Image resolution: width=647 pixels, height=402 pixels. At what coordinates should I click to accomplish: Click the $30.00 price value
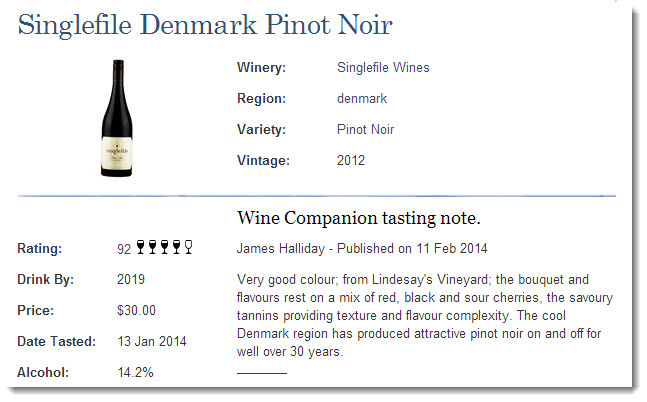click(136, 310)
